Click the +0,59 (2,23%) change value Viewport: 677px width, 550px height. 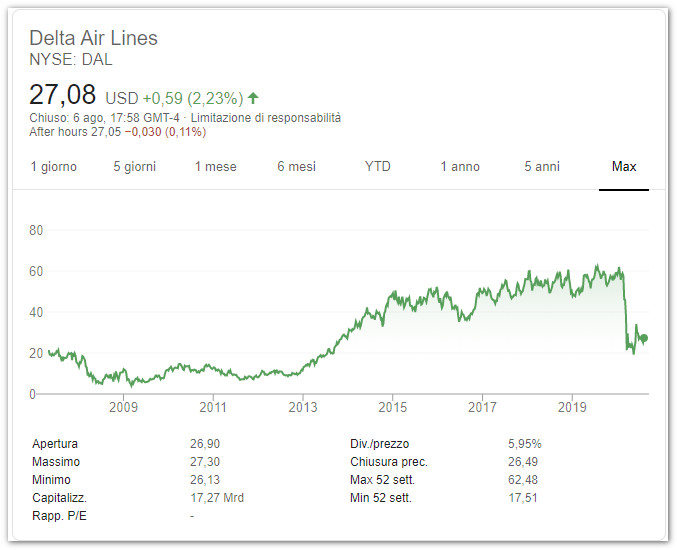(193, 98)
